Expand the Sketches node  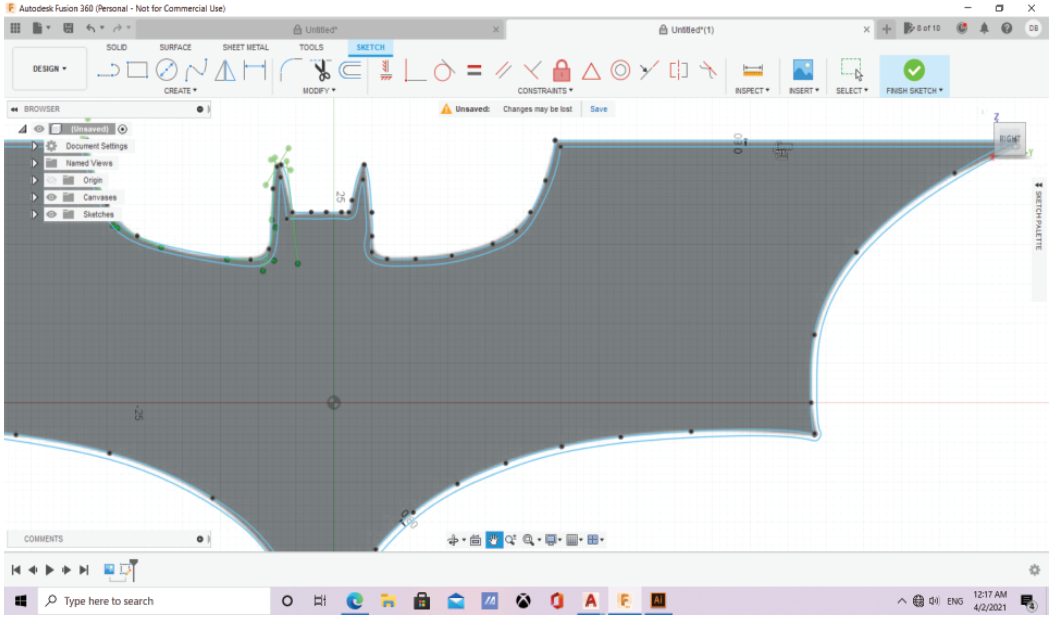coord(35,214)
